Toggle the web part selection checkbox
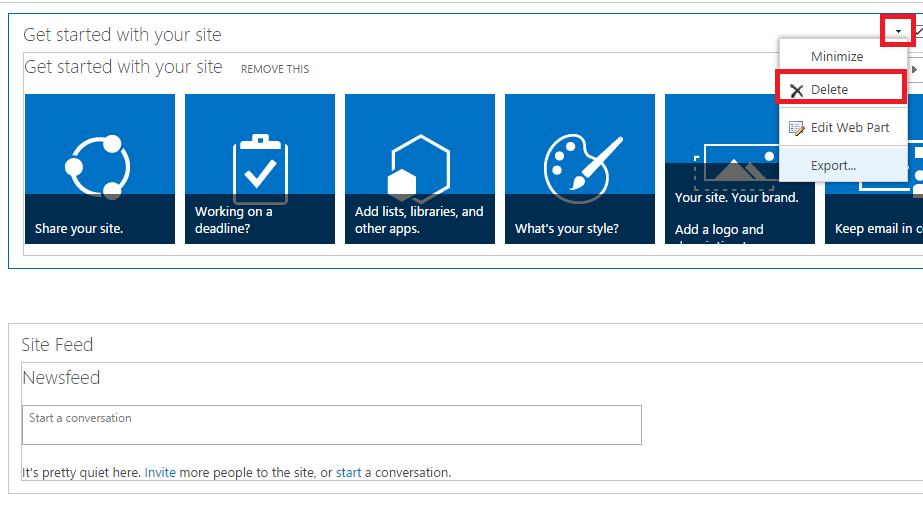 click(919, 32)
